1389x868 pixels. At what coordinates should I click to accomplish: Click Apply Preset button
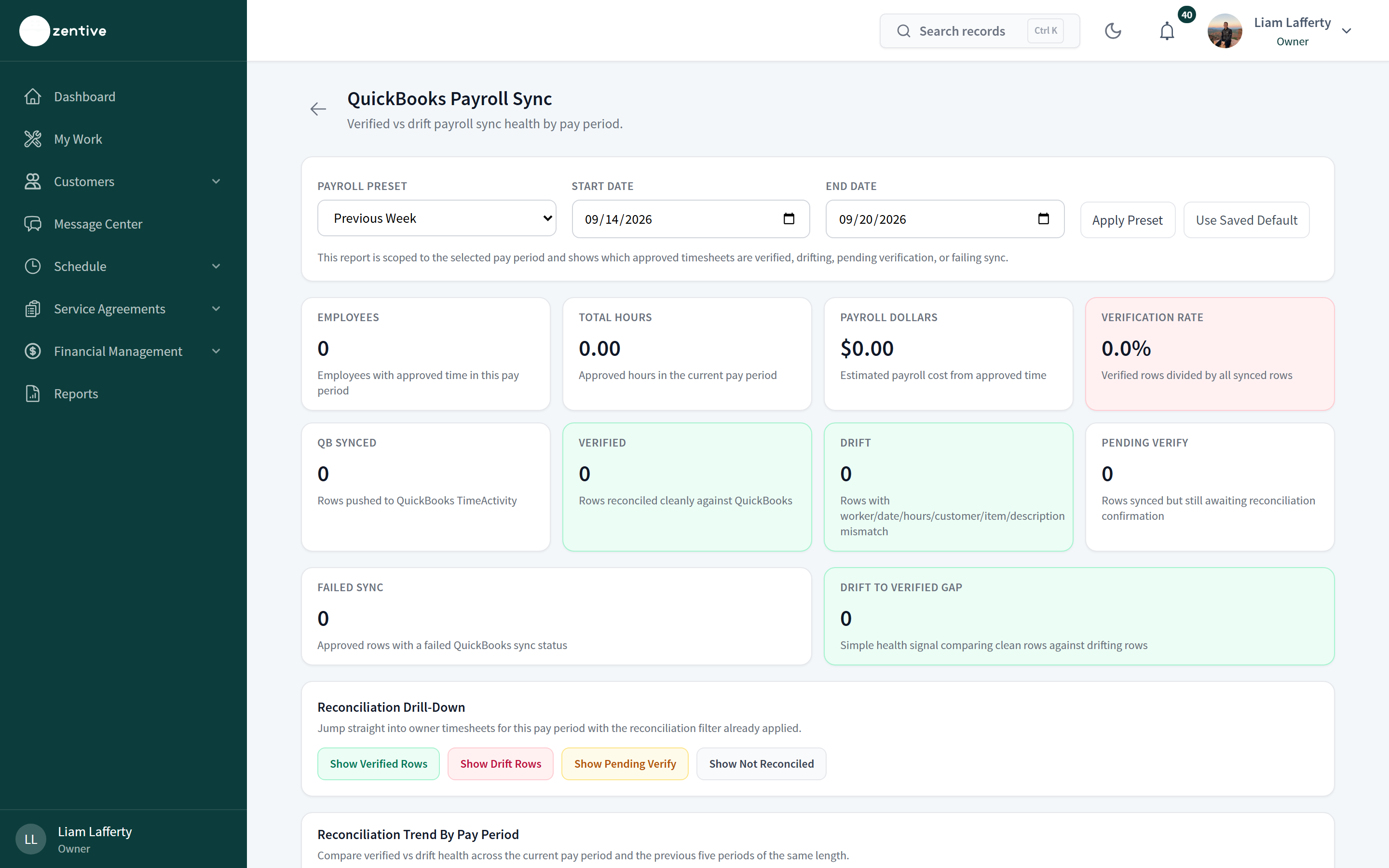coord(1127,220)
